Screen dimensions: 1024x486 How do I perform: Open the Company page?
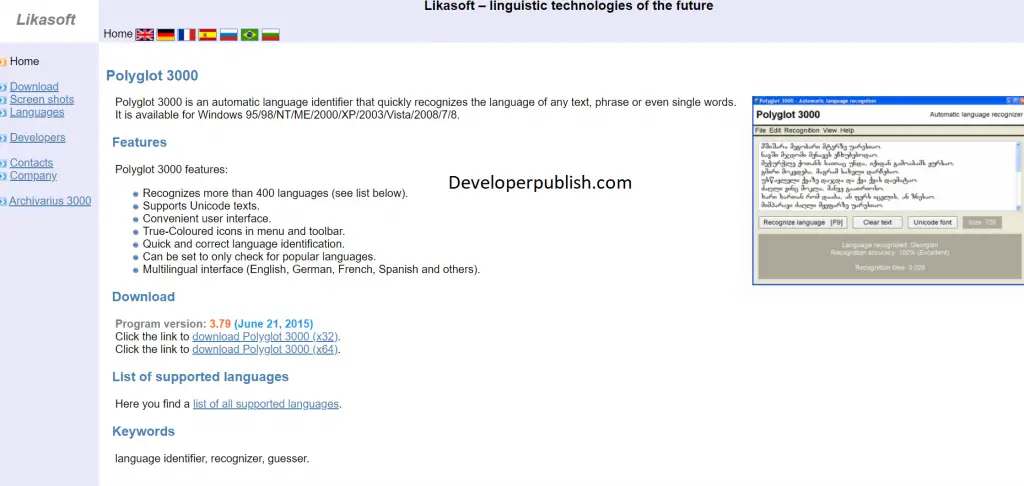pos(33,176)
